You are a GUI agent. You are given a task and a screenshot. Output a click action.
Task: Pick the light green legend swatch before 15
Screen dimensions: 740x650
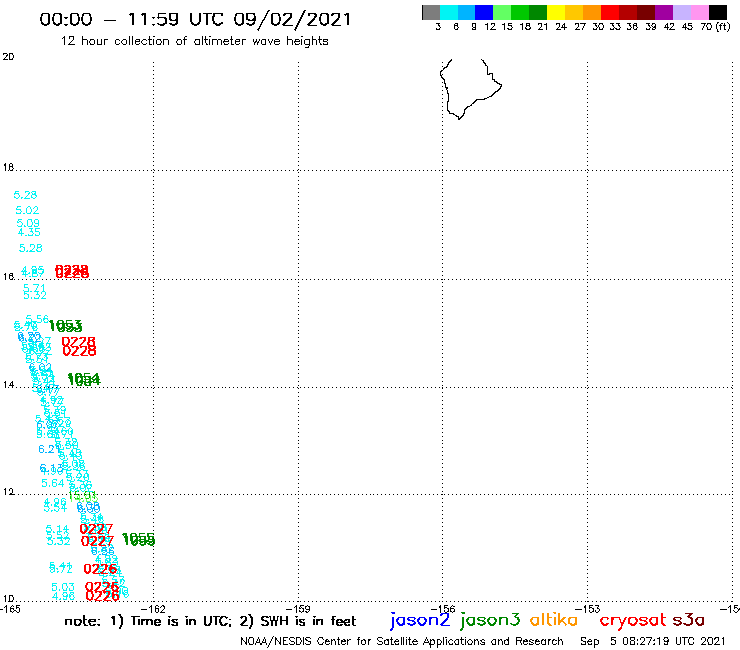click(502, 12)
